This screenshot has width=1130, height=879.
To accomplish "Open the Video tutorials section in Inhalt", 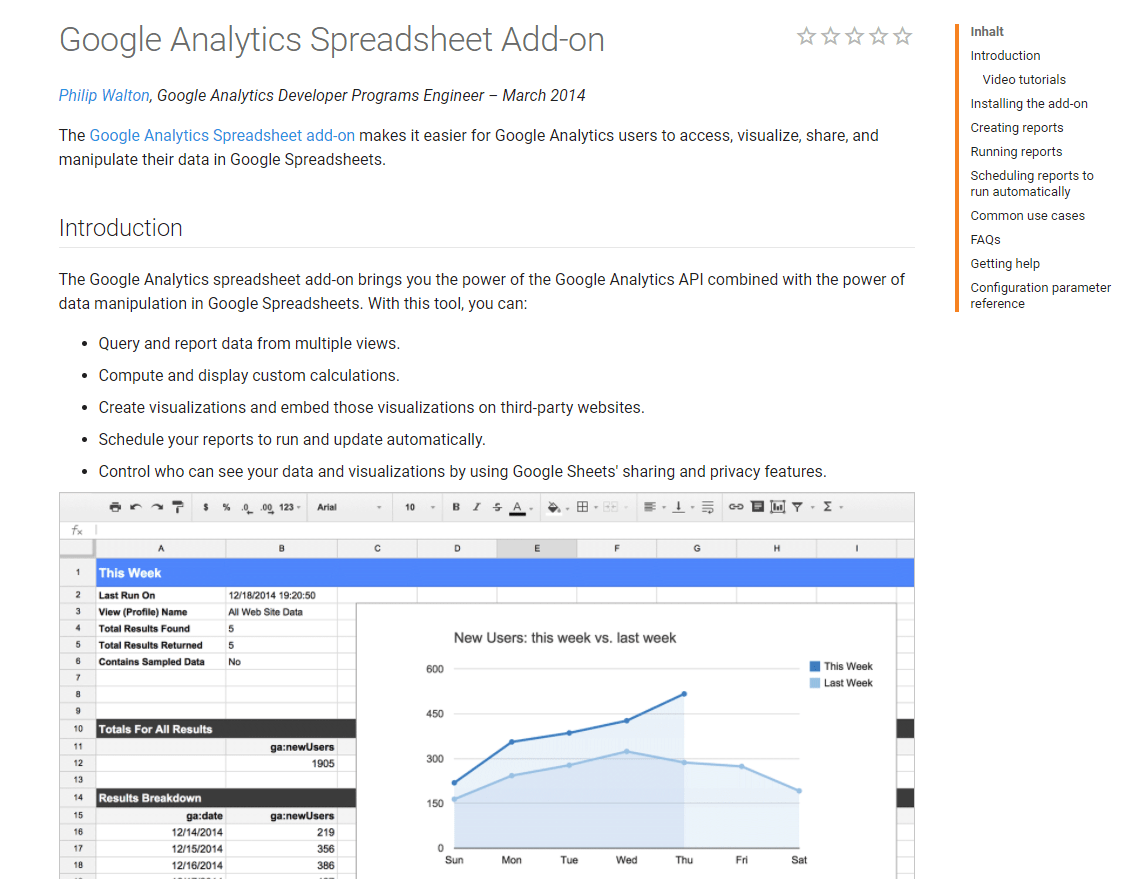I will 1024,79.
